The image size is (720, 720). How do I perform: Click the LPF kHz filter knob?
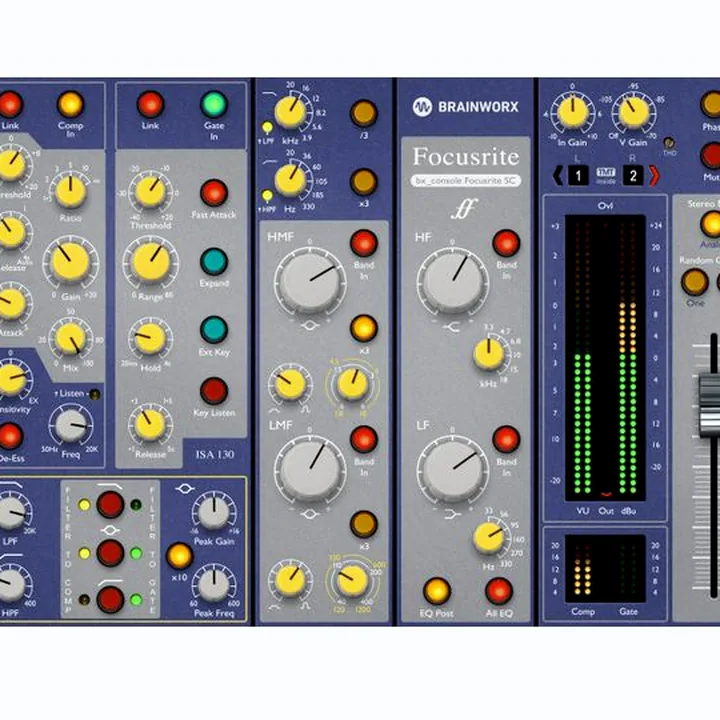pos(290,112)
